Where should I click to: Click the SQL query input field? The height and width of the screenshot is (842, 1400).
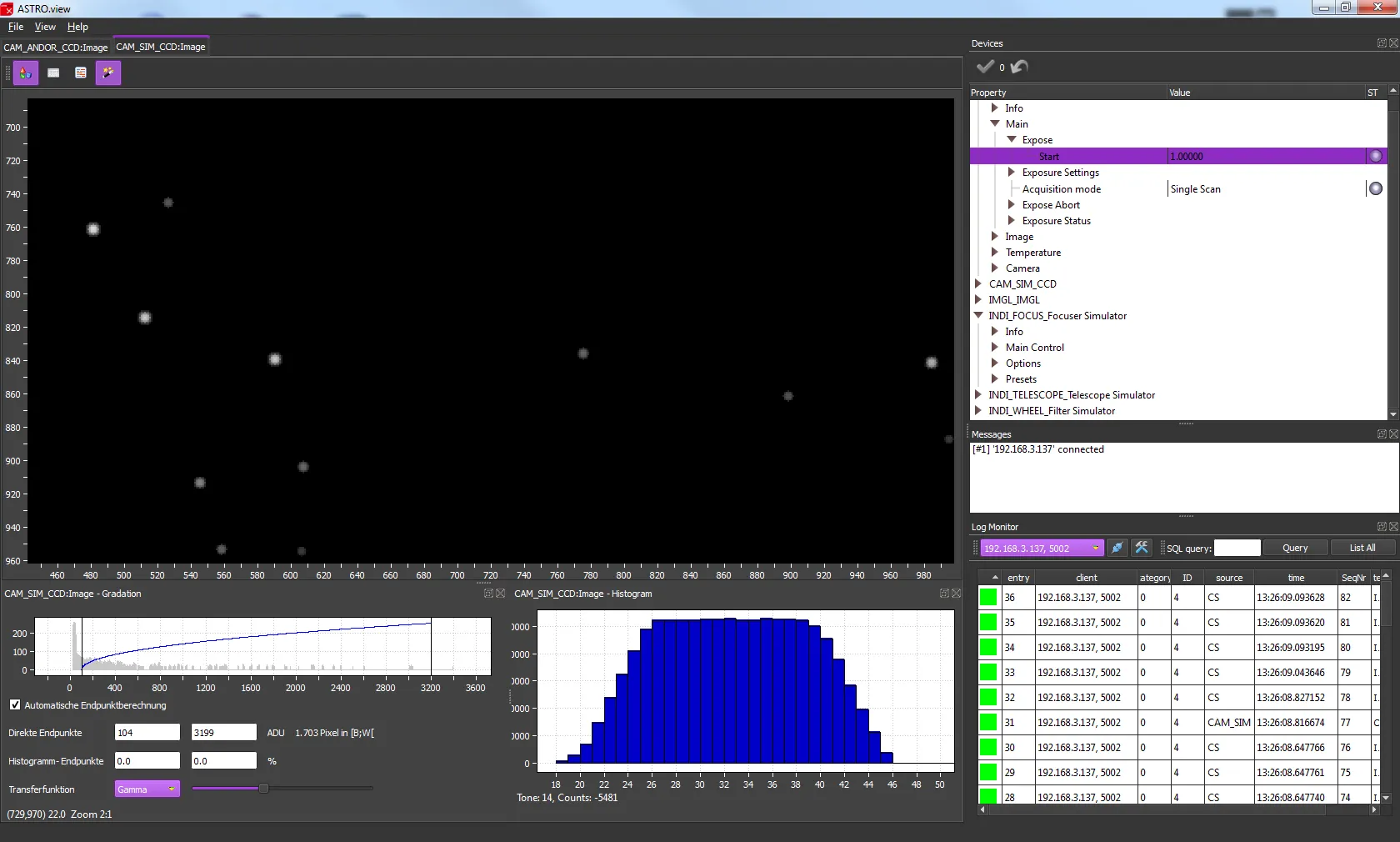1237,548
